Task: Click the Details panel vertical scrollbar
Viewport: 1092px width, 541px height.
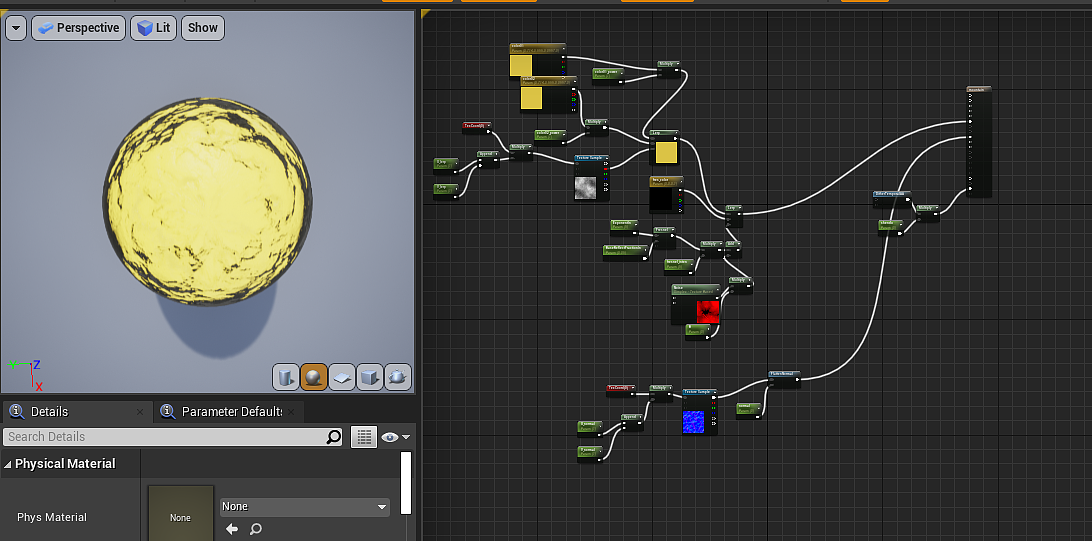Action: tap(406, 483)
